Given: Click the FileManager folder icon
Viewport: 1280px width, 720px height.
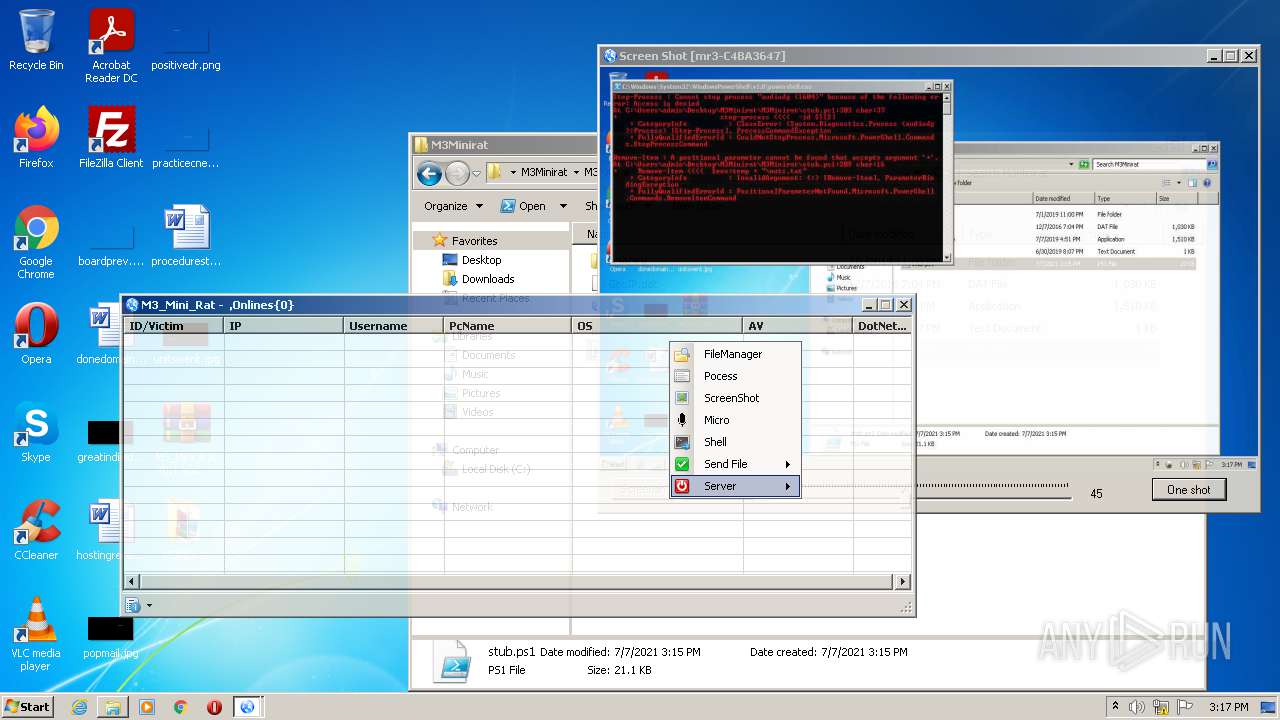Looking at the screenshot, I should click(x=682, y=354).
